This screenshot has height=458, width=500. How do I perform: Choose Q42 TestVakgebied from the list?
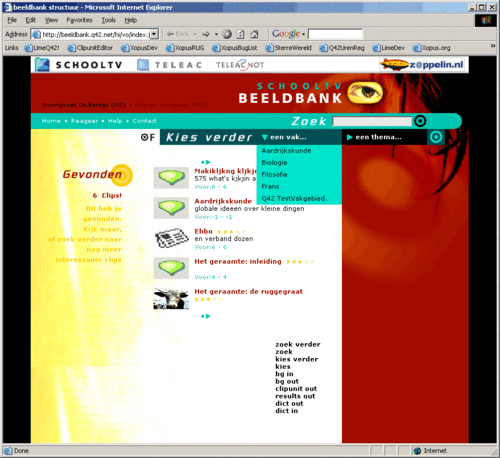pos(294,199)
